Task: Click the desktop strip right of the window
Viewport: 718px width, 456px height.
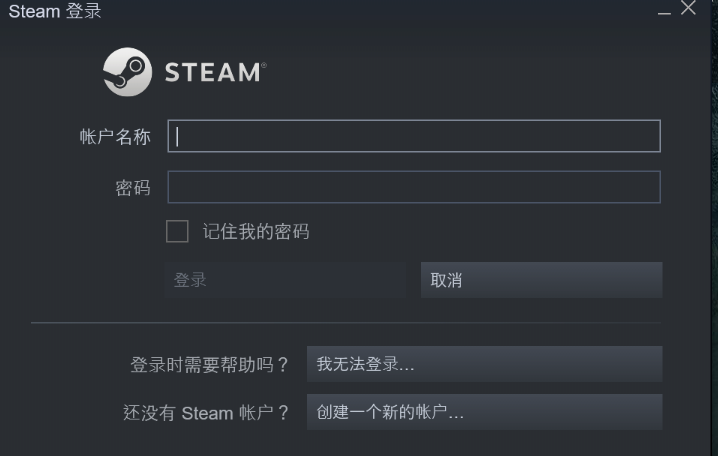Action: click(714, 228)
